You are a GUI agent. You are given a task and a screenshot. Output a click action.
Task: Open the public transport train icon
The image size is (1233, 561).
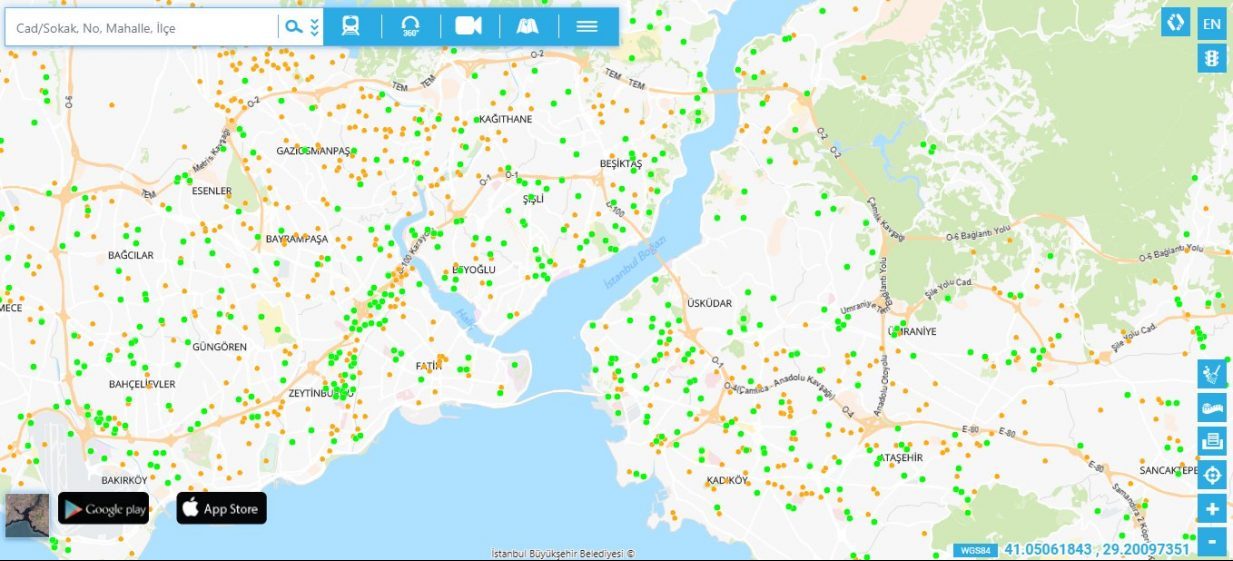350,26
